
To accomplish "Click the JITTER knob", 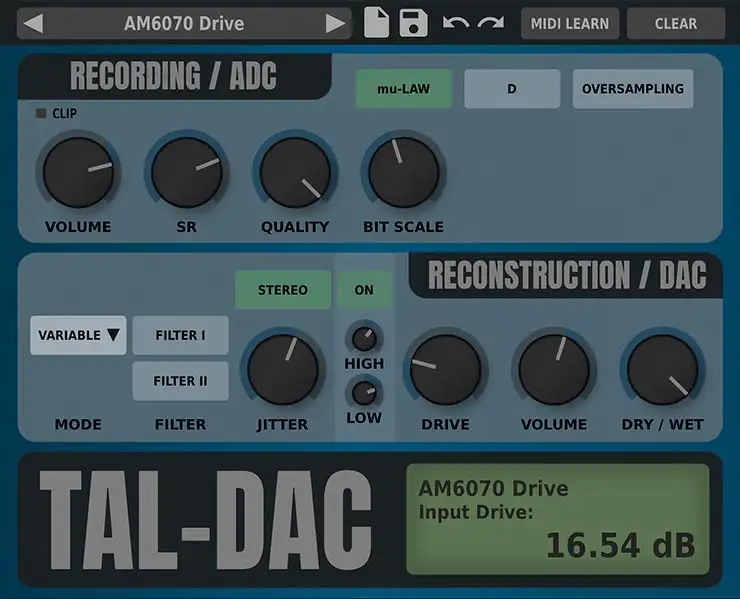I will click(x=283, y=370).
